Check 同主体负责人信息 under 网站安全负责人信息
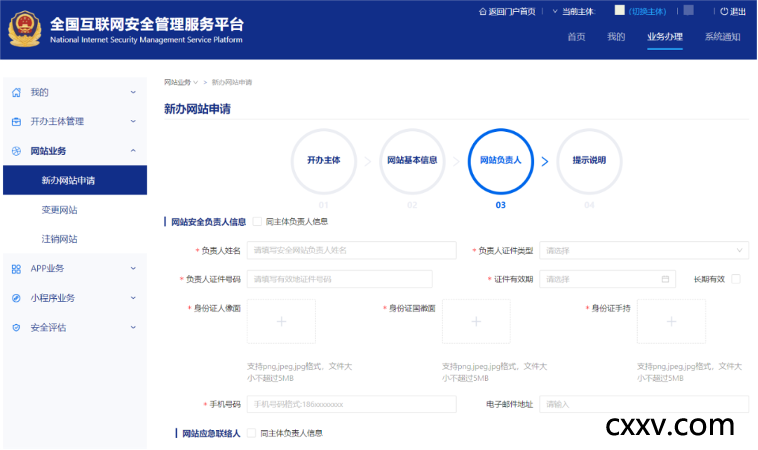Image resolution: width=758 pixels, height=450 pixels. pos(258,222)
